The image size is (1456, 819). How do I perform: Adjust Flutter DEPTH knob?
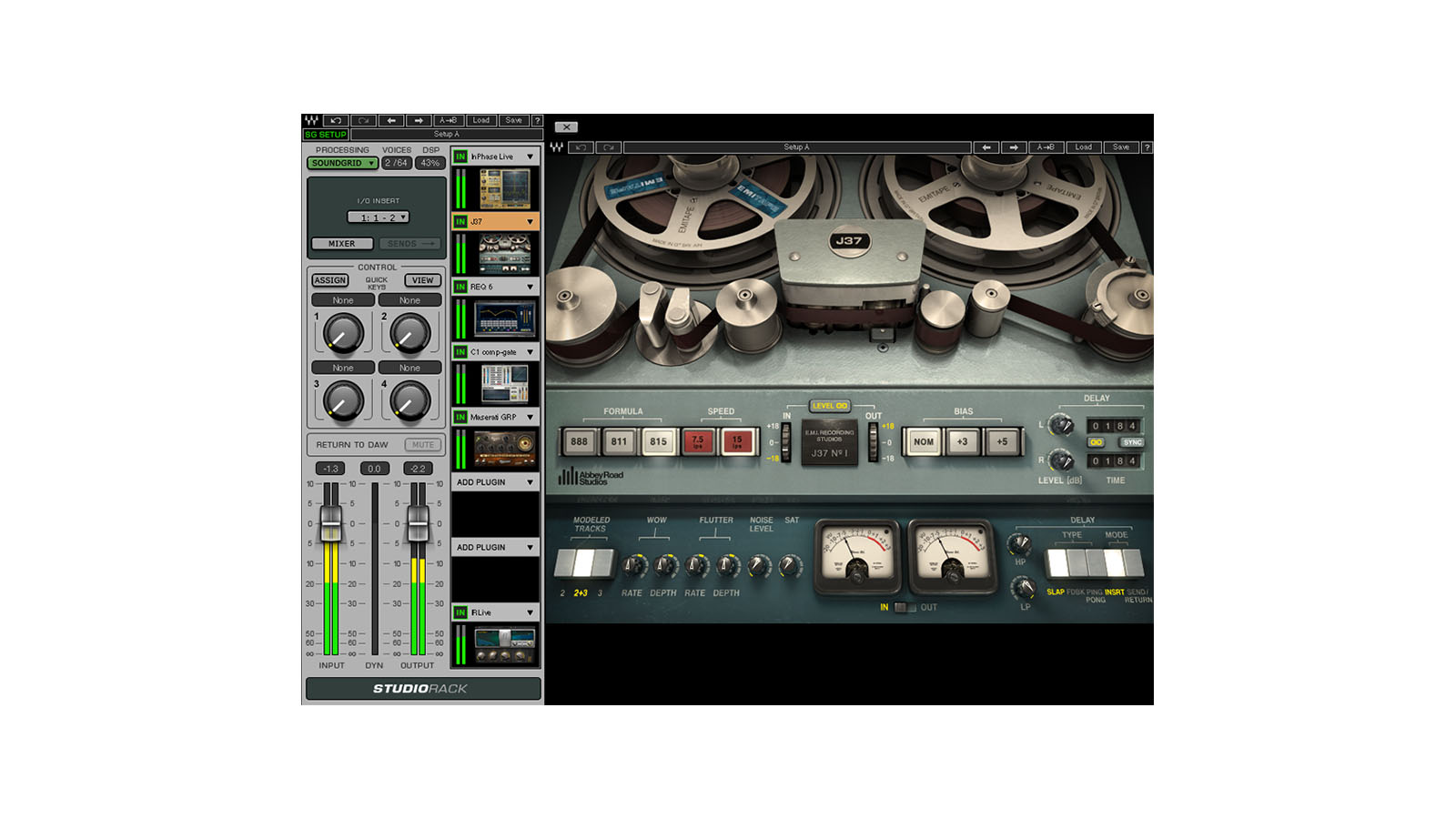[x=728, y=566]
